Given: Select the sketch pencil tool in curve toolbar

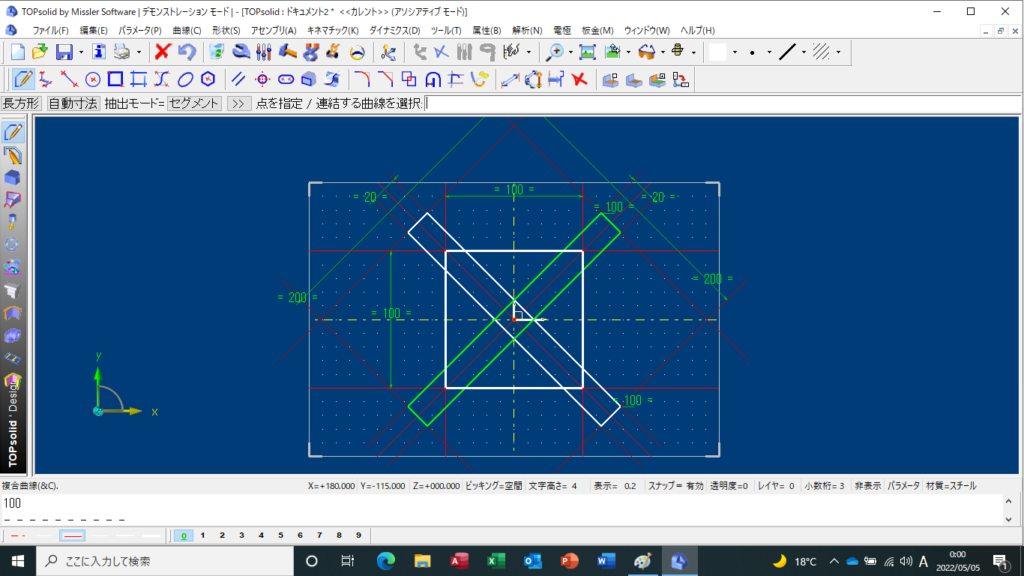Looking at the screenshot, I should 24,80.
